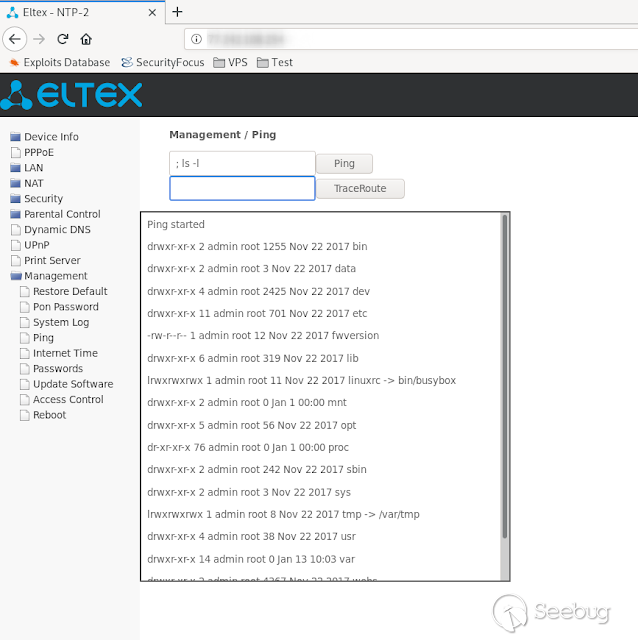Image resolution: width=638 pixels, height=640 pixels.
Task: Reload the page with the refresh icon
Action: [x=62, y=39]
